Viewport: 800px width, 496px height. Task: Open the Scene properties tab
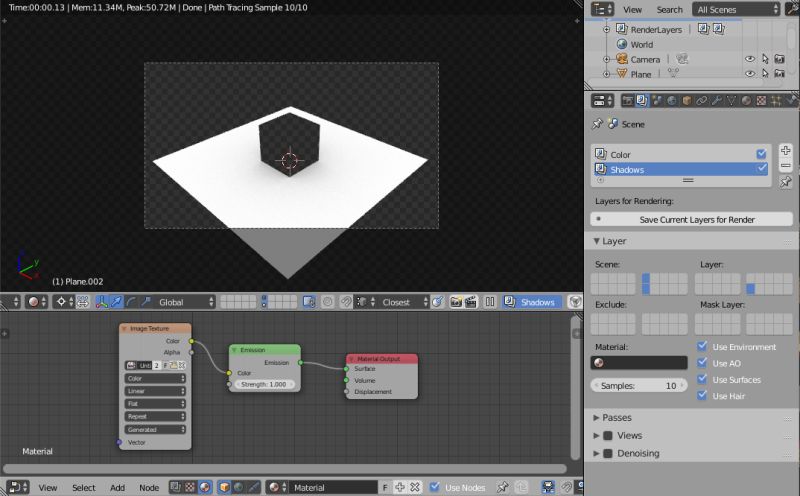pos(657,101)
